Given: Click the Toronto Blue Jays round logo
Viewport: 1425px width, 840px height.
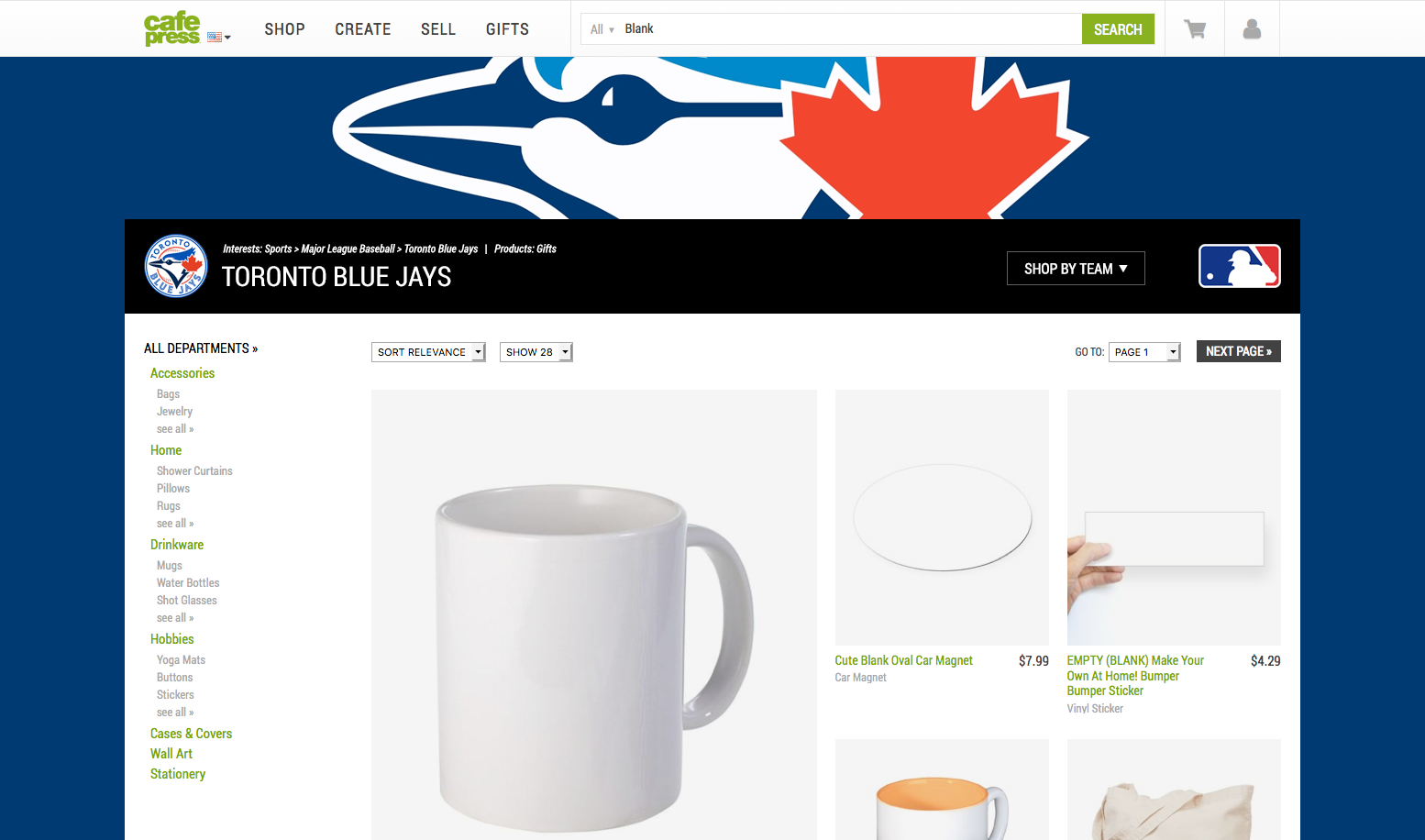Looking at the screenshot, I should coord(176,266).
